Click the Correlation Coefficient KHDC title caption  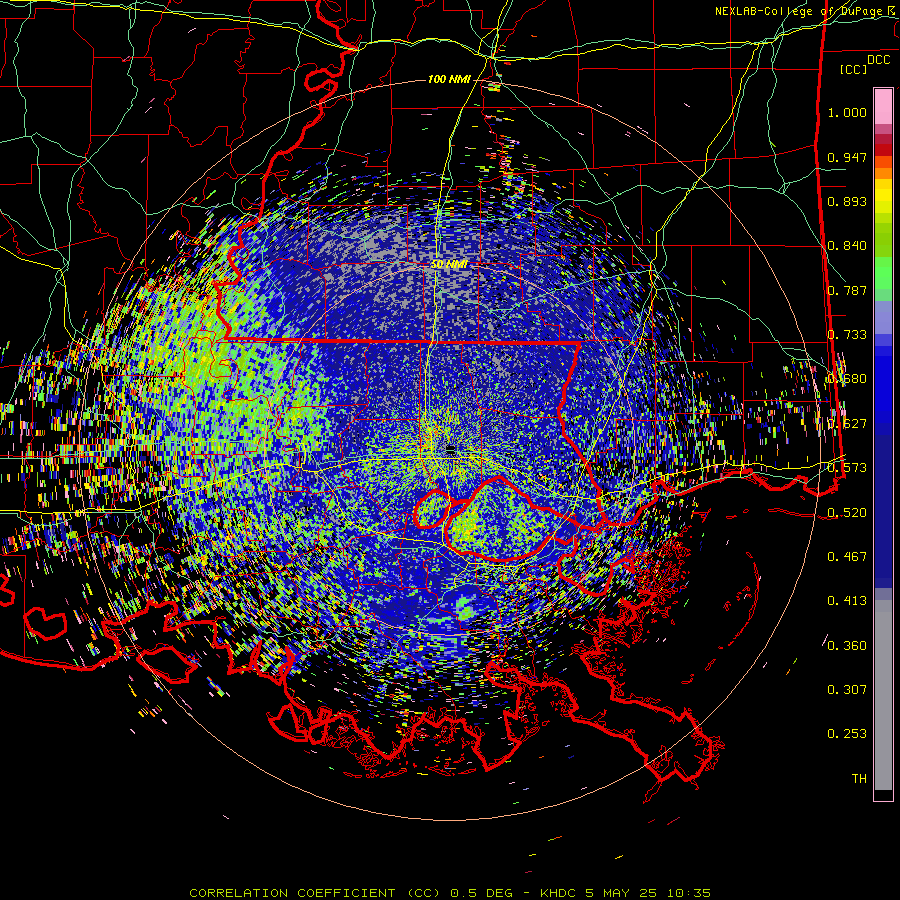[x=450, y=893]
